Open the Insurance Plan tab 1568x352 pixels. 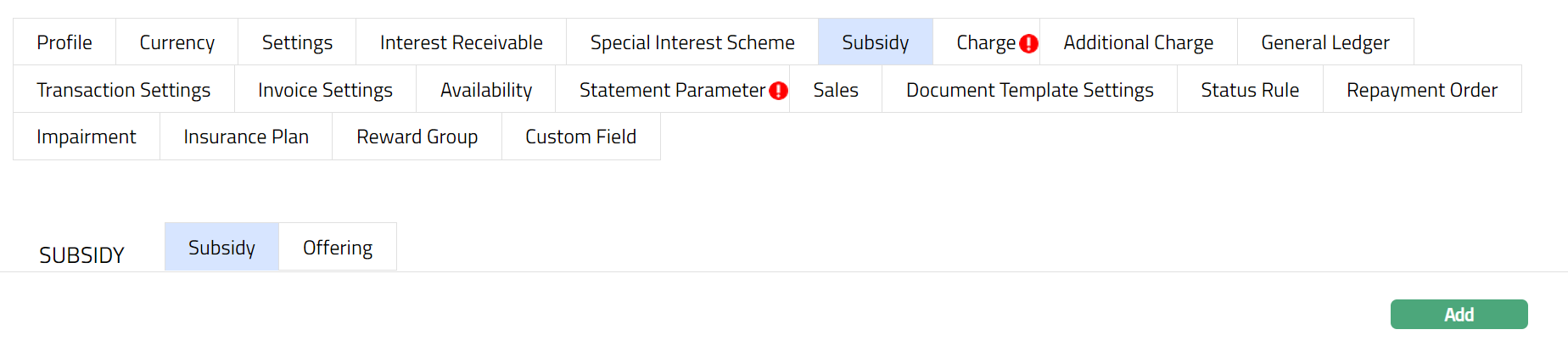point(246,137)
